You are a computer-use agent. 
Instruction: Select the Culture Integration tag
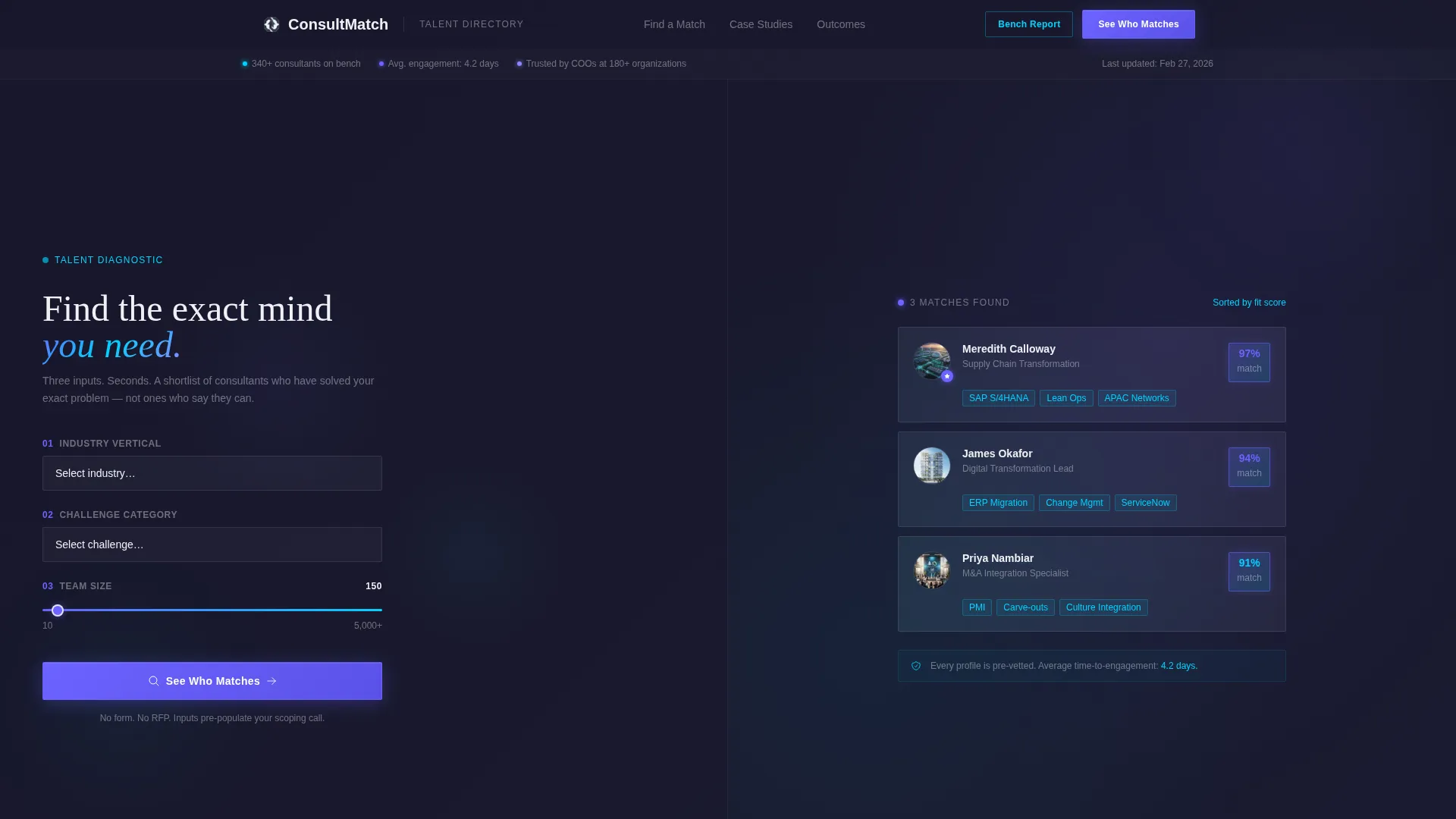point(1103,607)
